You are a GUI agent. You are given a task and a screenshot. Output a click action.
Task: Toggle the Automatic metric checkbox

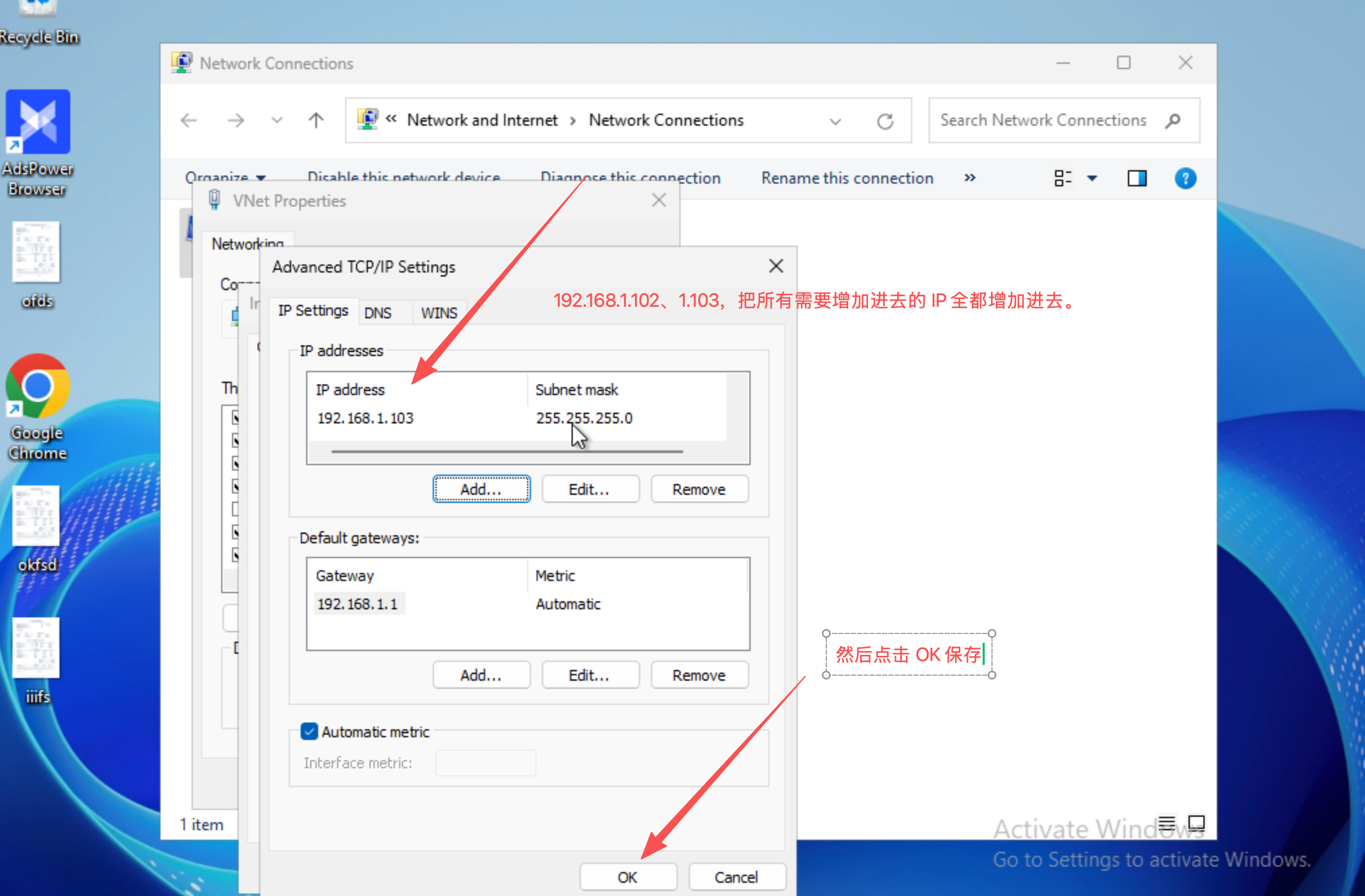coord(309,731)
